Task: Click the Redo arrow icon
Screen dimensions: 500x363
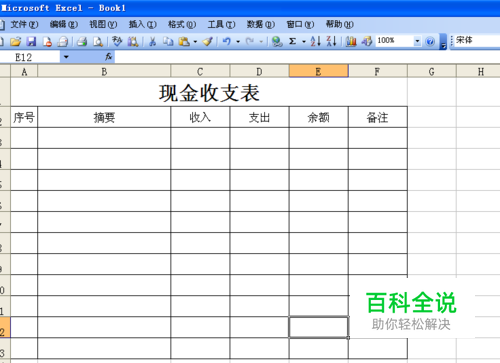Action: tap(250, 41)
